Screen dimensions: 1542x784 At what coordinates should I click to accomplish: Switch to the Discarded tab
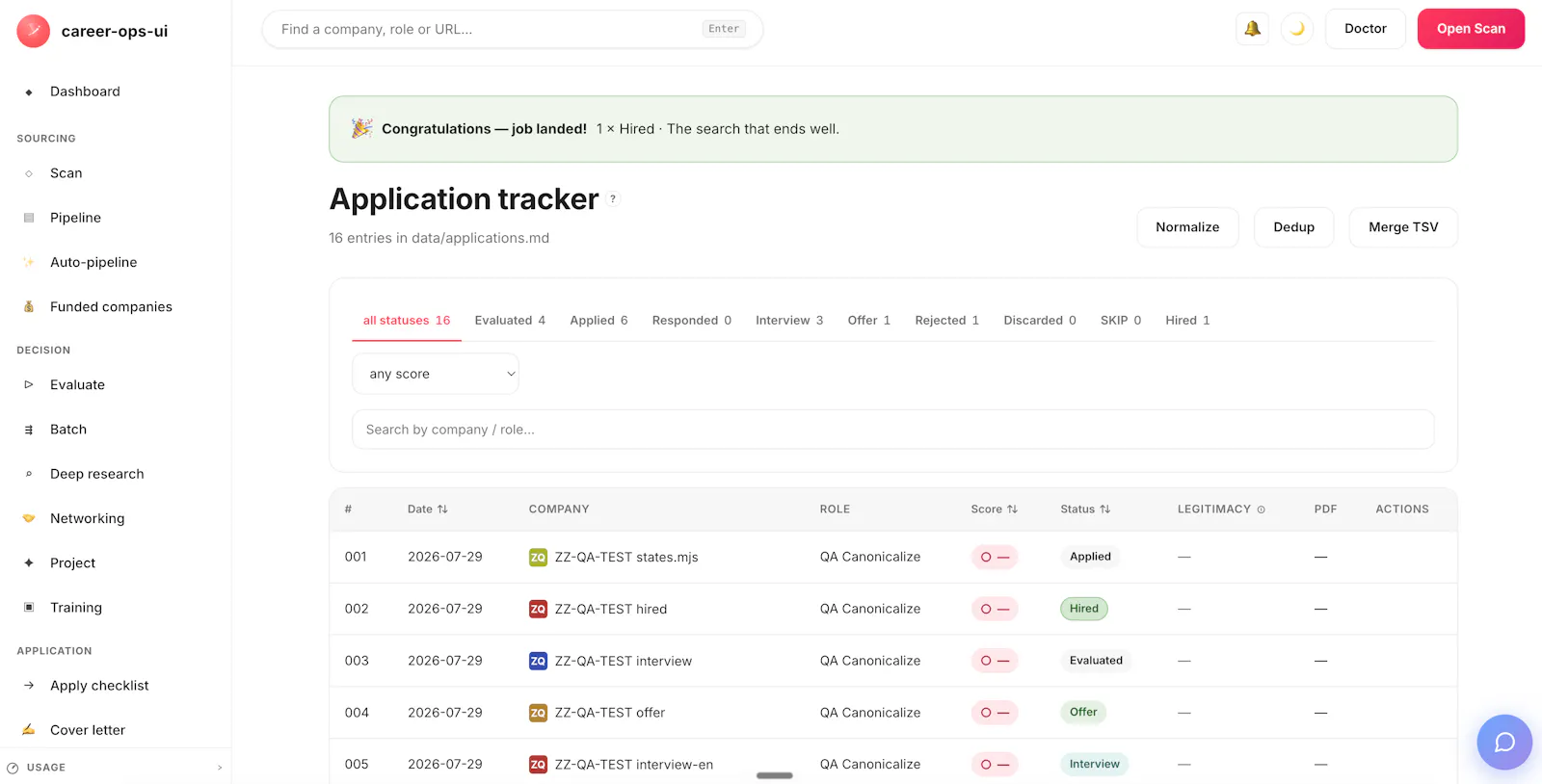pyautogui.click(x=1040, y=321)
